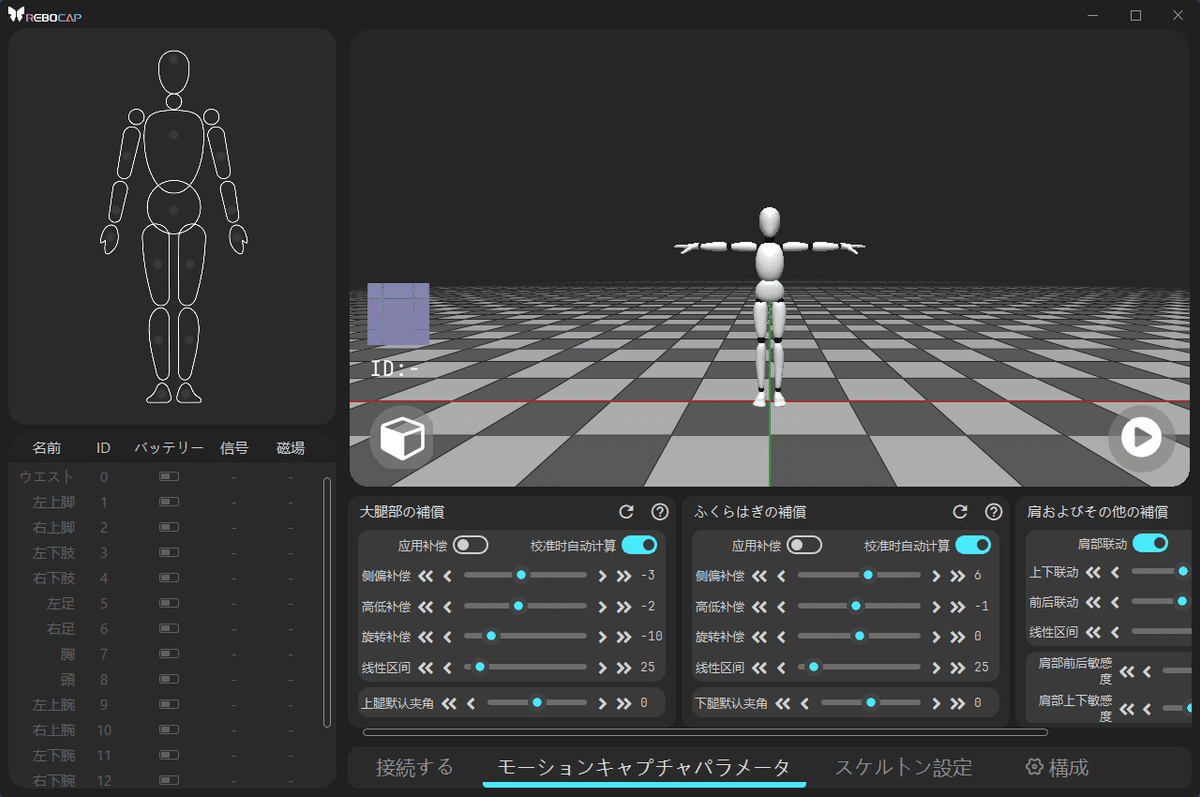Select the ウエスト tracker row
The height and width of the screenshot is (797, 1200).
(164, 477)
